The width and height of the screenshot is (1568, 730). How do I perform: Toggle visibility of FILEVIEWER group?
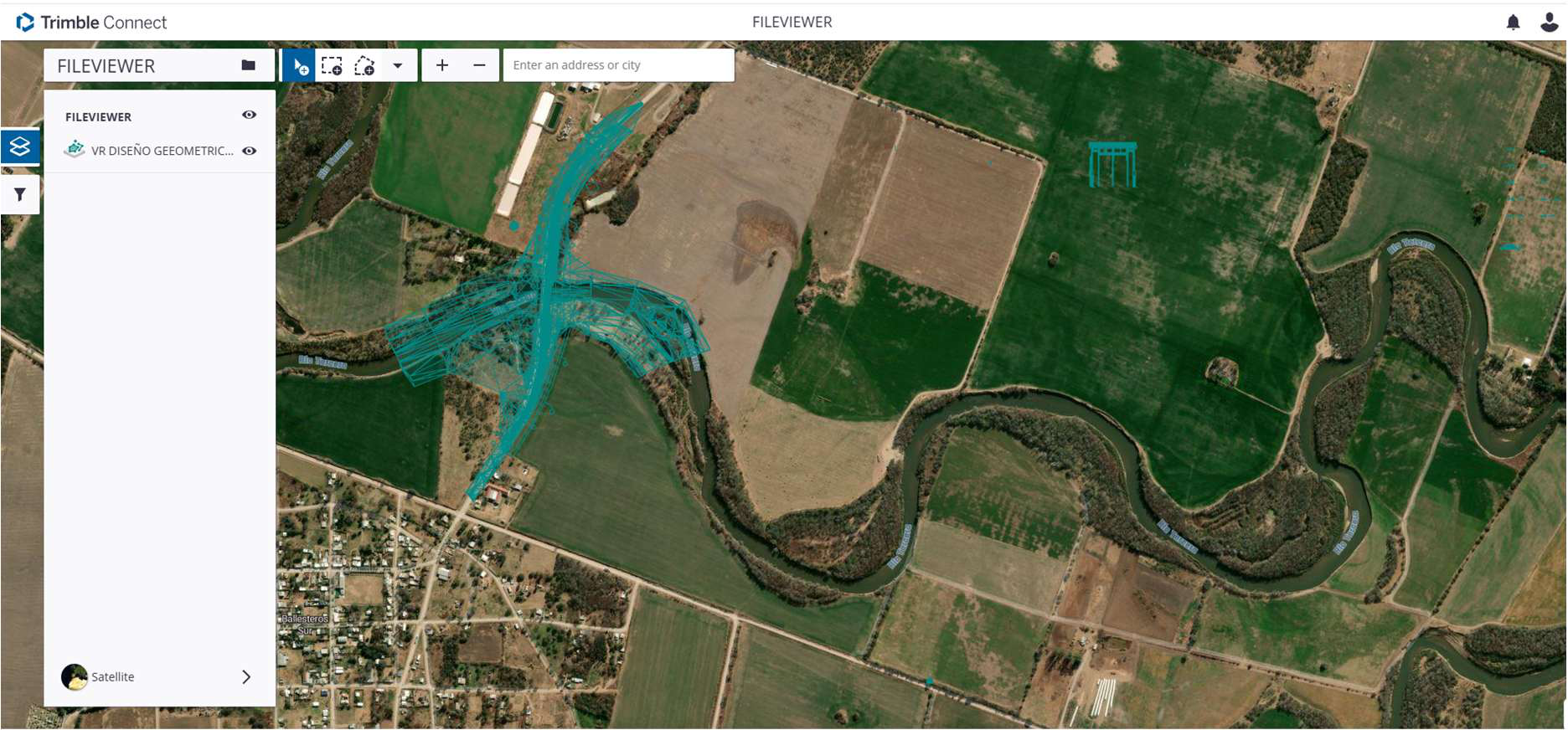(x=249, y=116)
